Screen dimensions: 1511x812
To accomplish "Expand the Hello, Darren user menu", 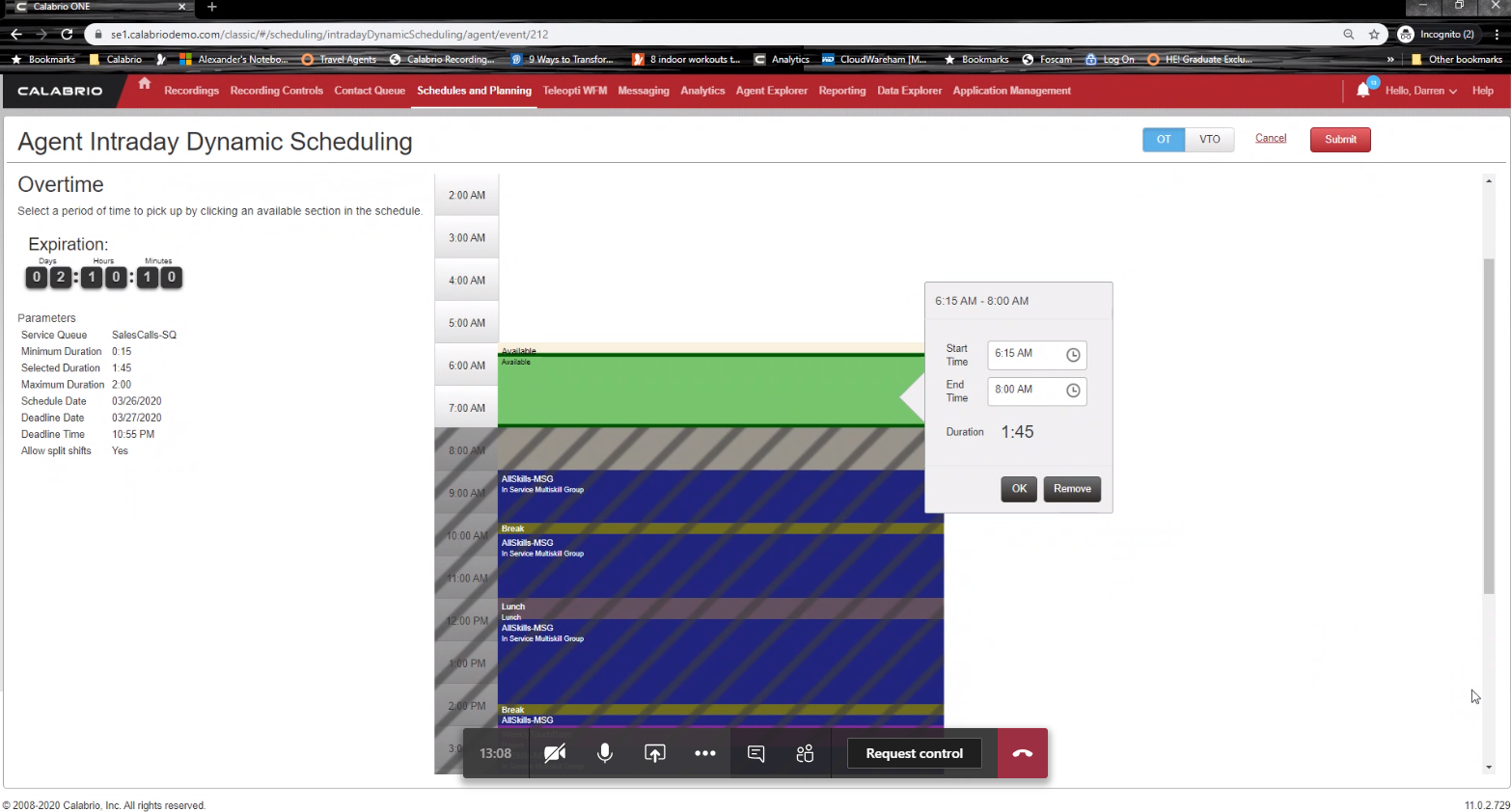I will [x=1420, y=91].
